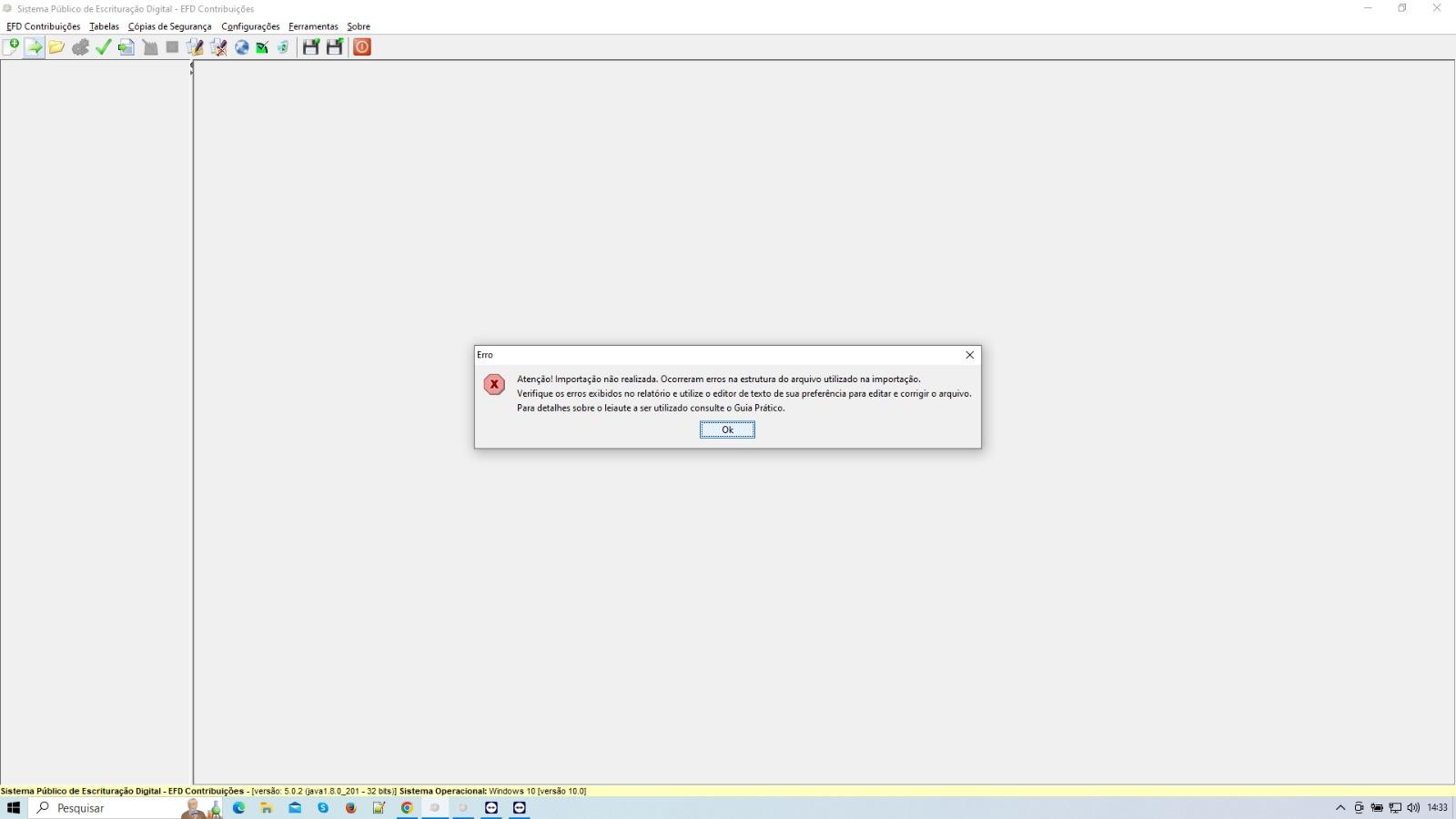Screen dimensions: 1456x819
Task: Open Microsoft Edge from the taskbar
Action: coord(238,808)
